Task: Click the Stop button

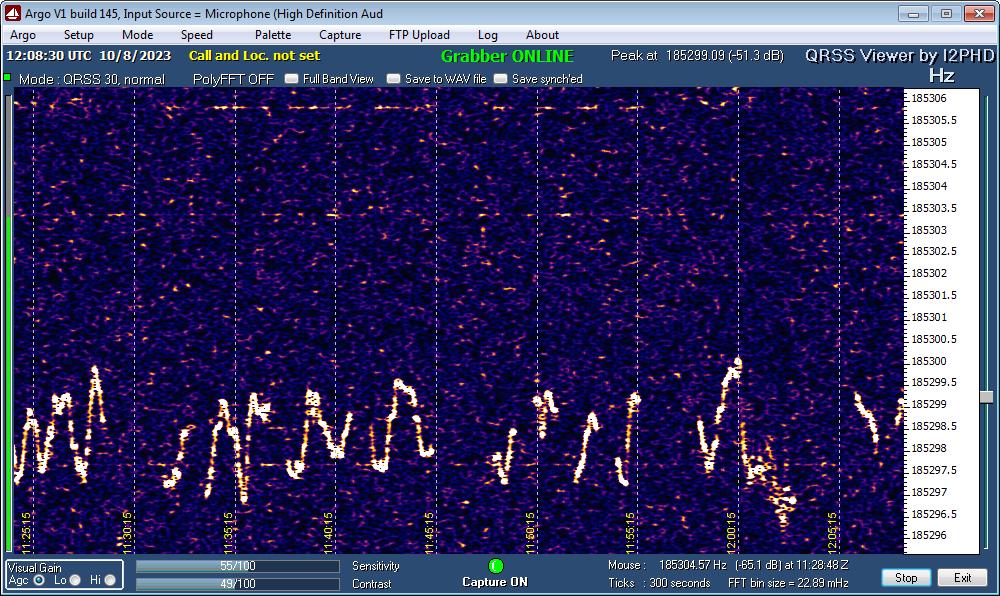Action: (x=906, y=578)
